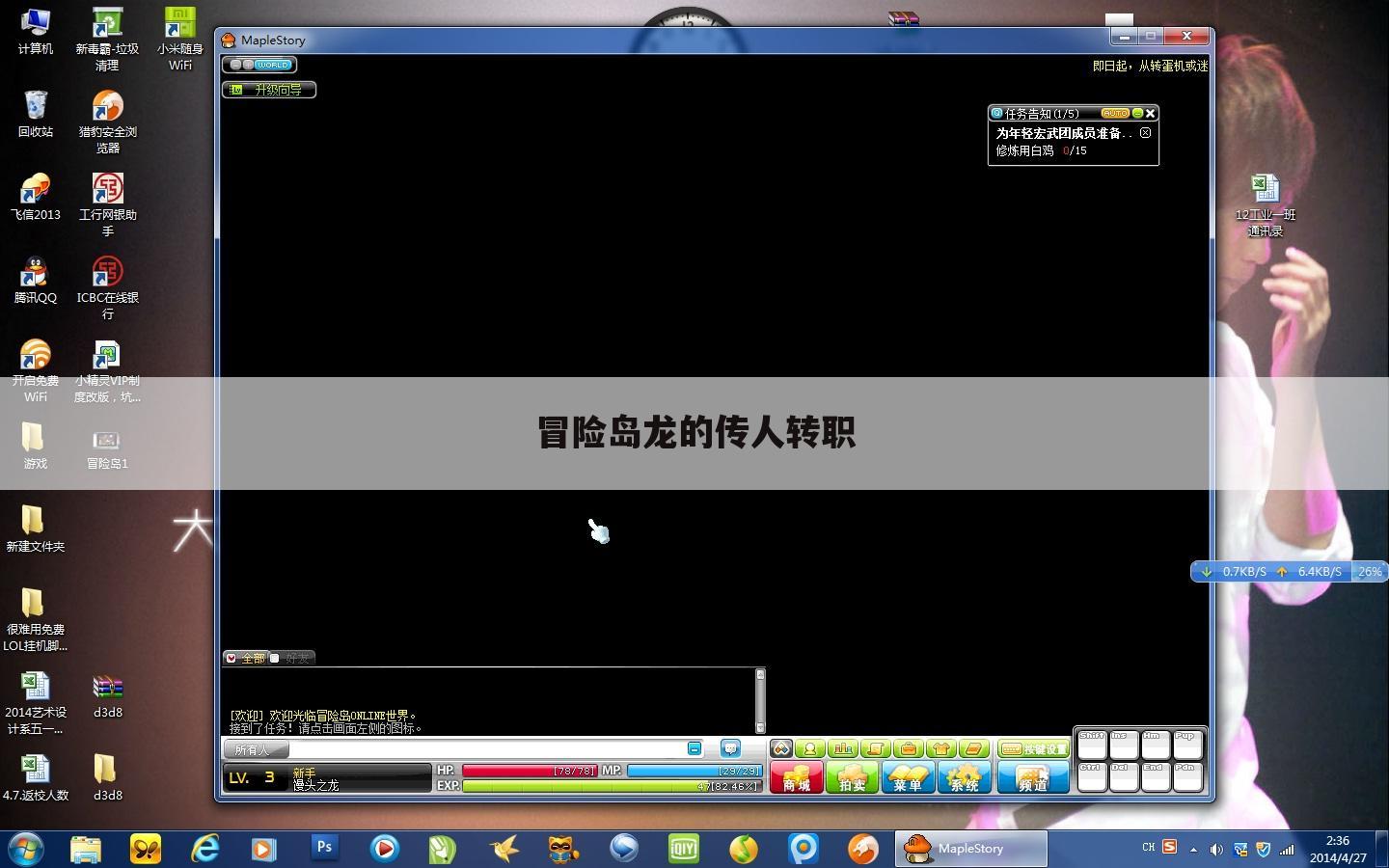Switch to the 好友 chat tab
1389x868 pixels.
(x=291, y=658)
